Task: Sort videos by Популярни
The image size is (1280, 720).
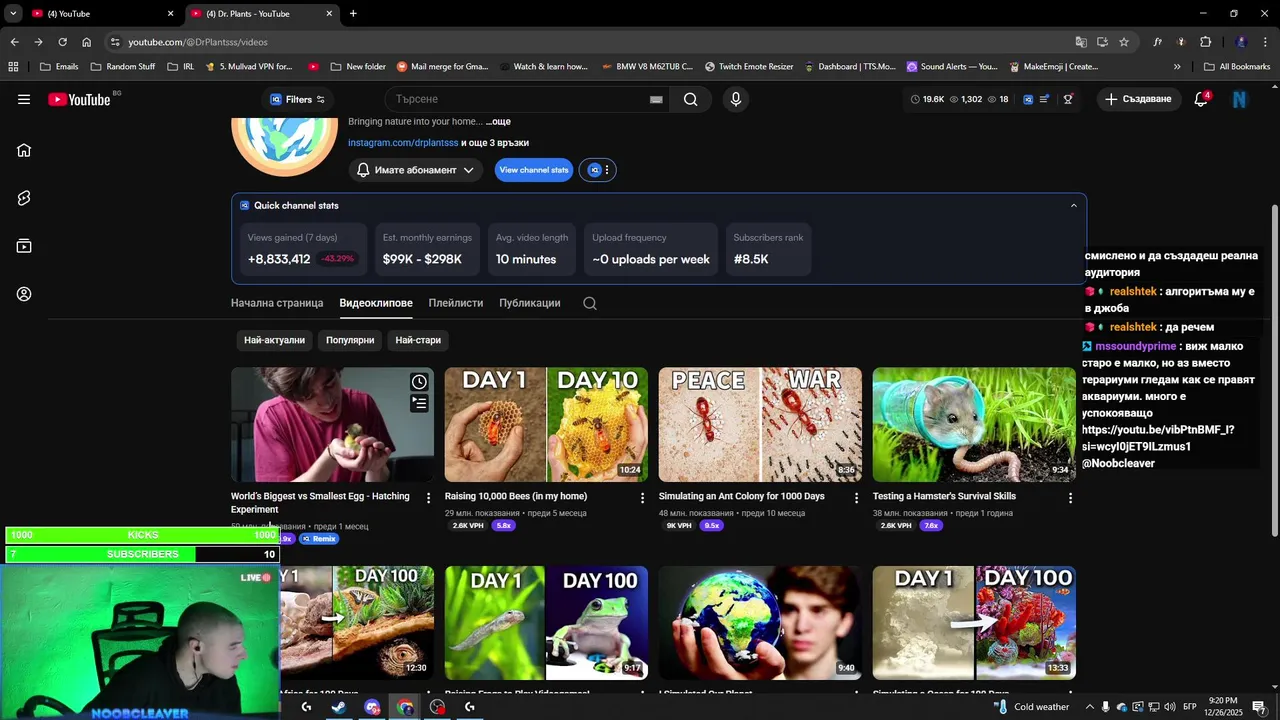Action: [350, 340]
